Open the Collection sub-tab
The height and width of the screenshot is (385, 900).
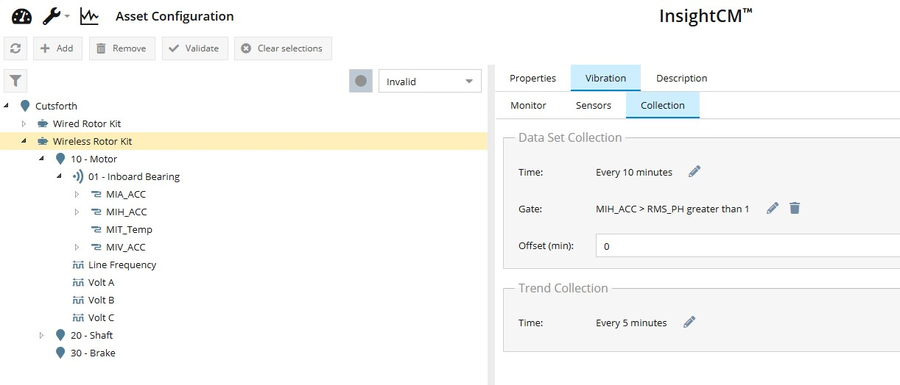click(x=662, y=106)
